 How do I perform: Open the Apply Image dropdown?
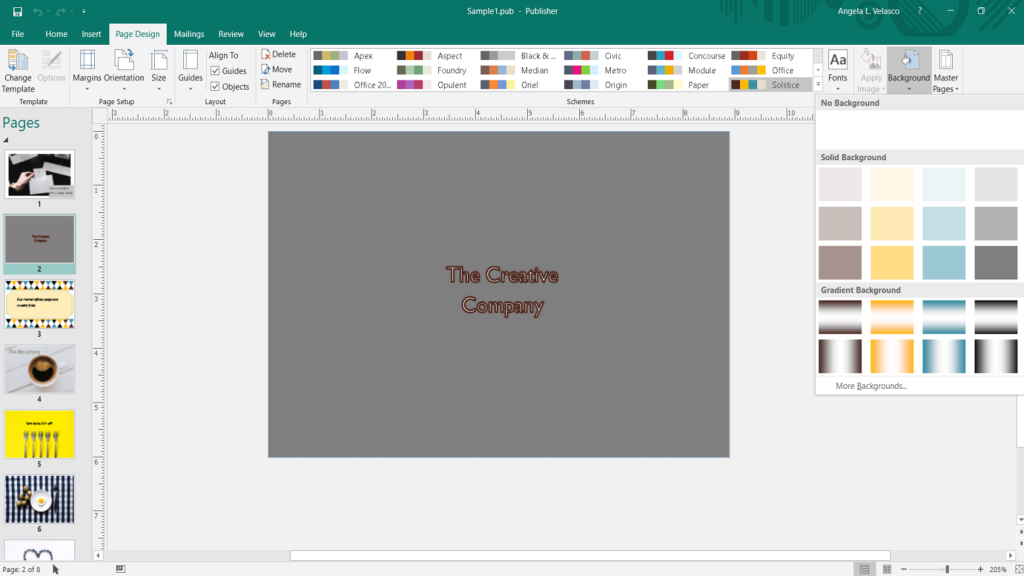point(870,68)
